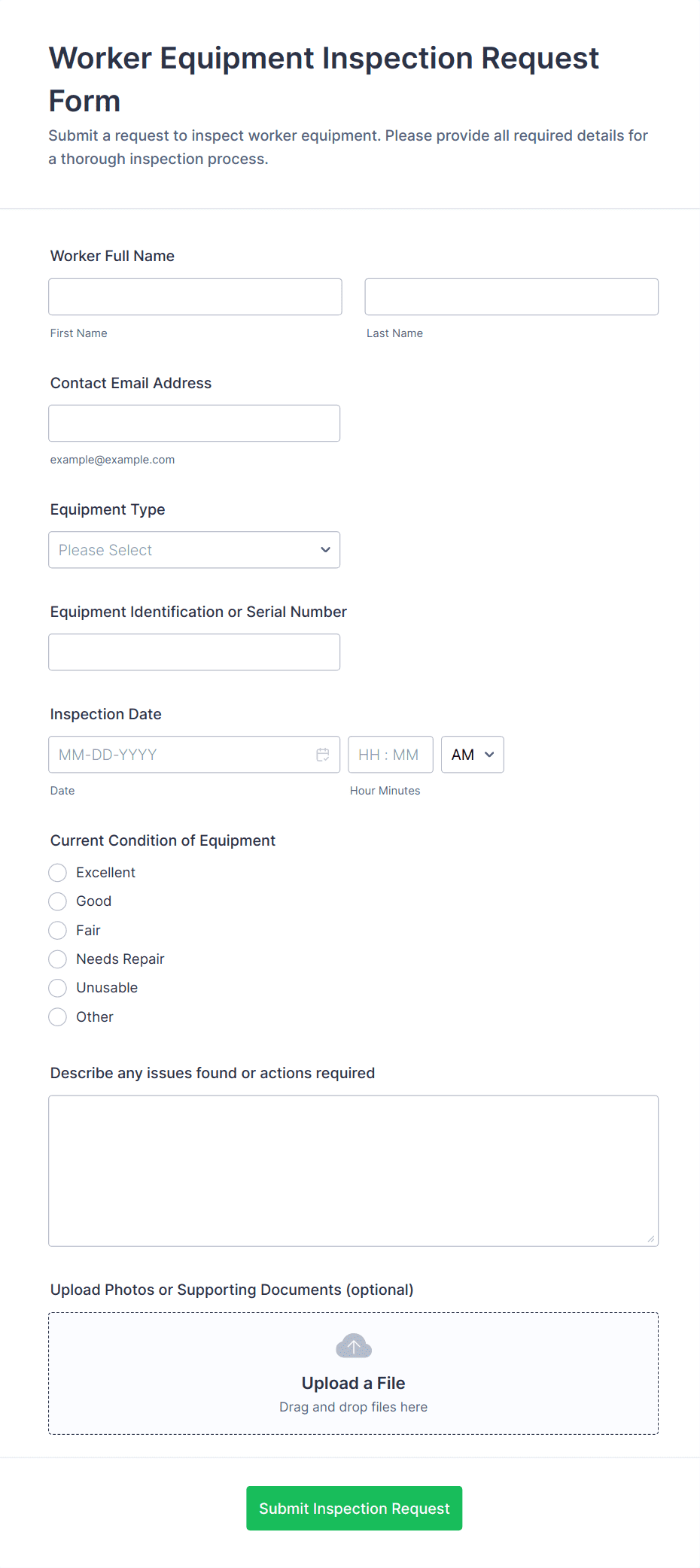Click the Serial Number input box
The image size is (700, 1568).
tap(194, 652)
